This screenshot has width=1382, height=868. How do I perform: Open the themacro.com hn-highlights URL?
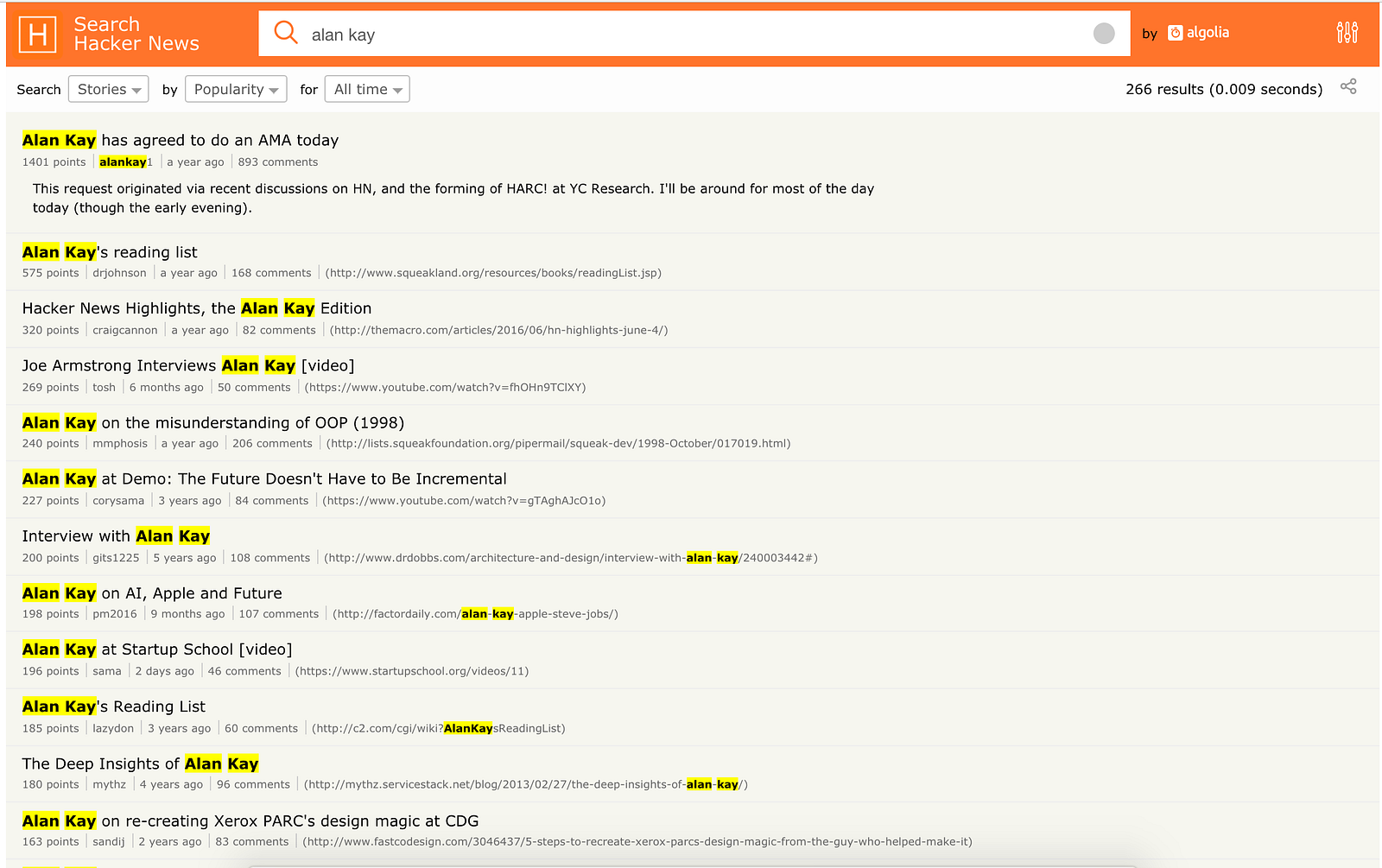pyautogui.click(x=498, y=330)
